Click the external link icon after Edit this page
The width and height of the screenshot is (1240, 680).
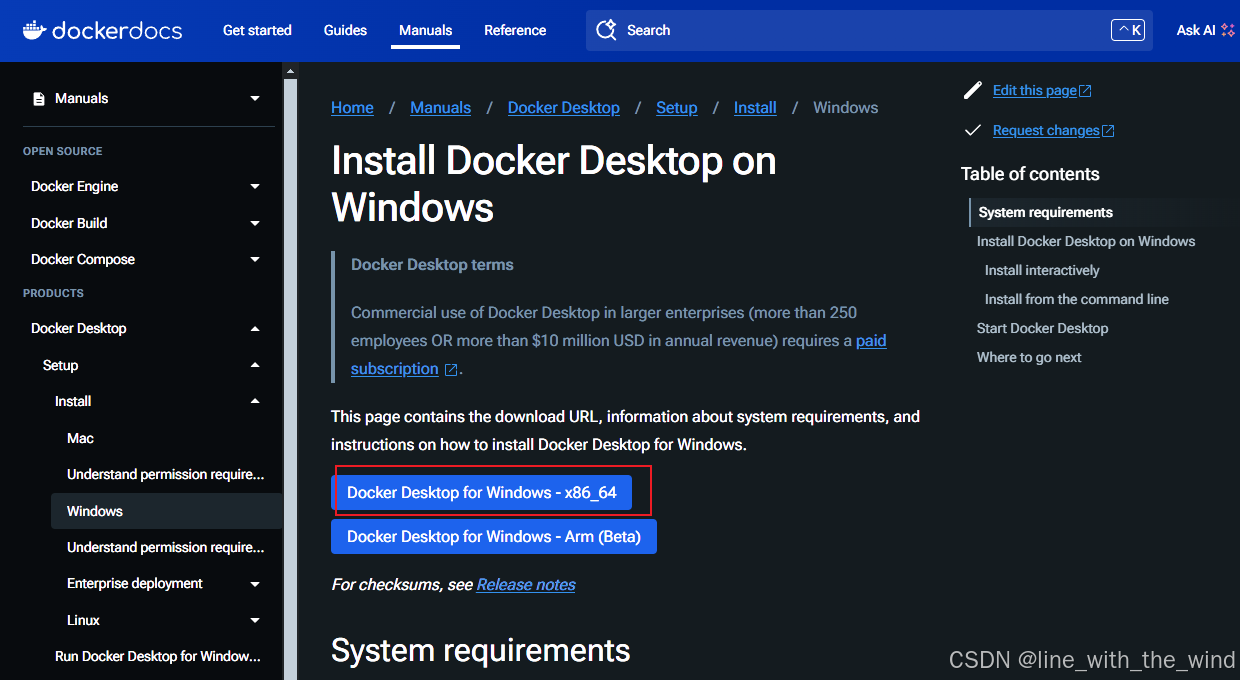tap(1085, 91)
